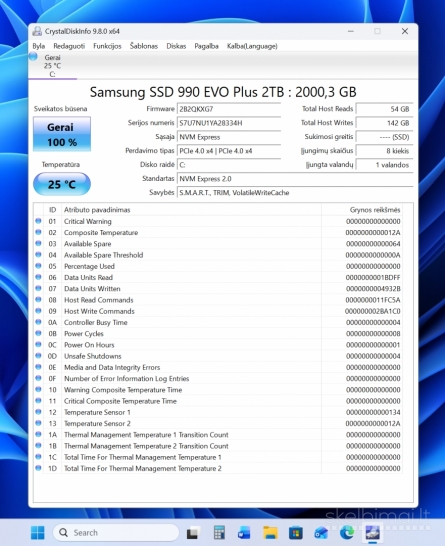Click the Temperature Sensor 2 status dot

pyautogui.click(x=38, y=423)
